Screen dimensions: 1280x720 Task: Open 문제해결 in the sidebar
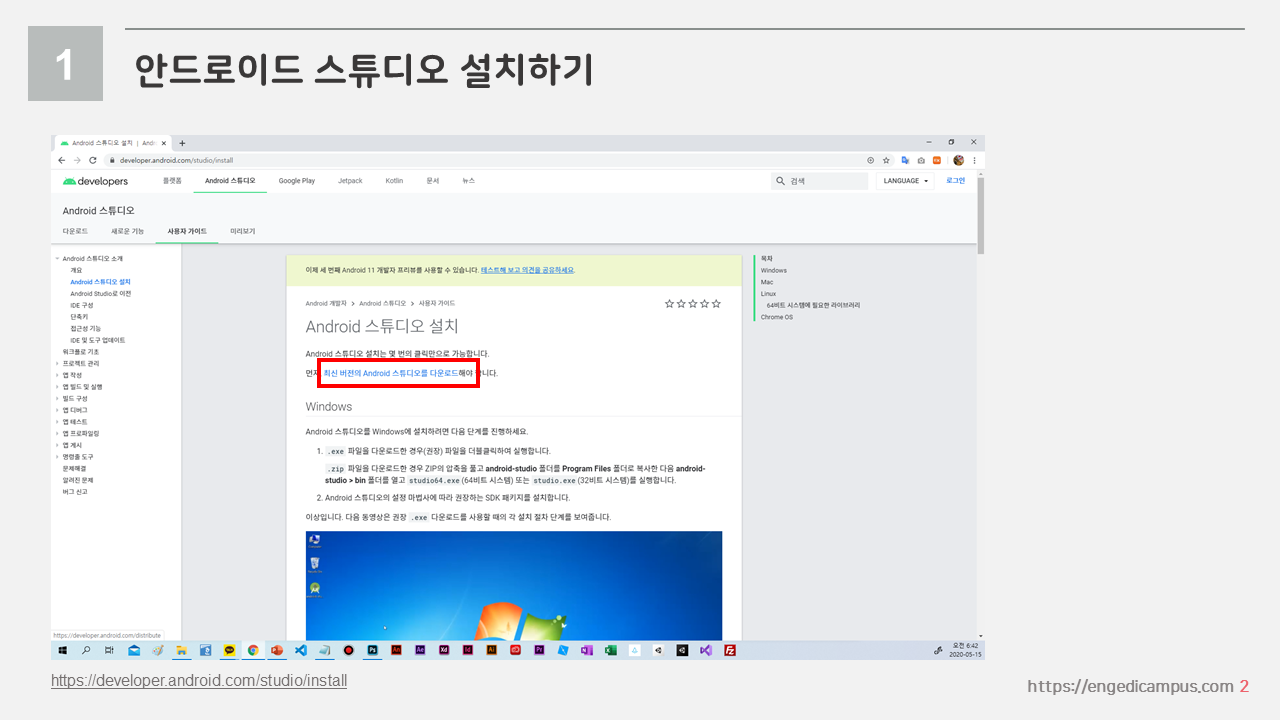tap(75, 468)
